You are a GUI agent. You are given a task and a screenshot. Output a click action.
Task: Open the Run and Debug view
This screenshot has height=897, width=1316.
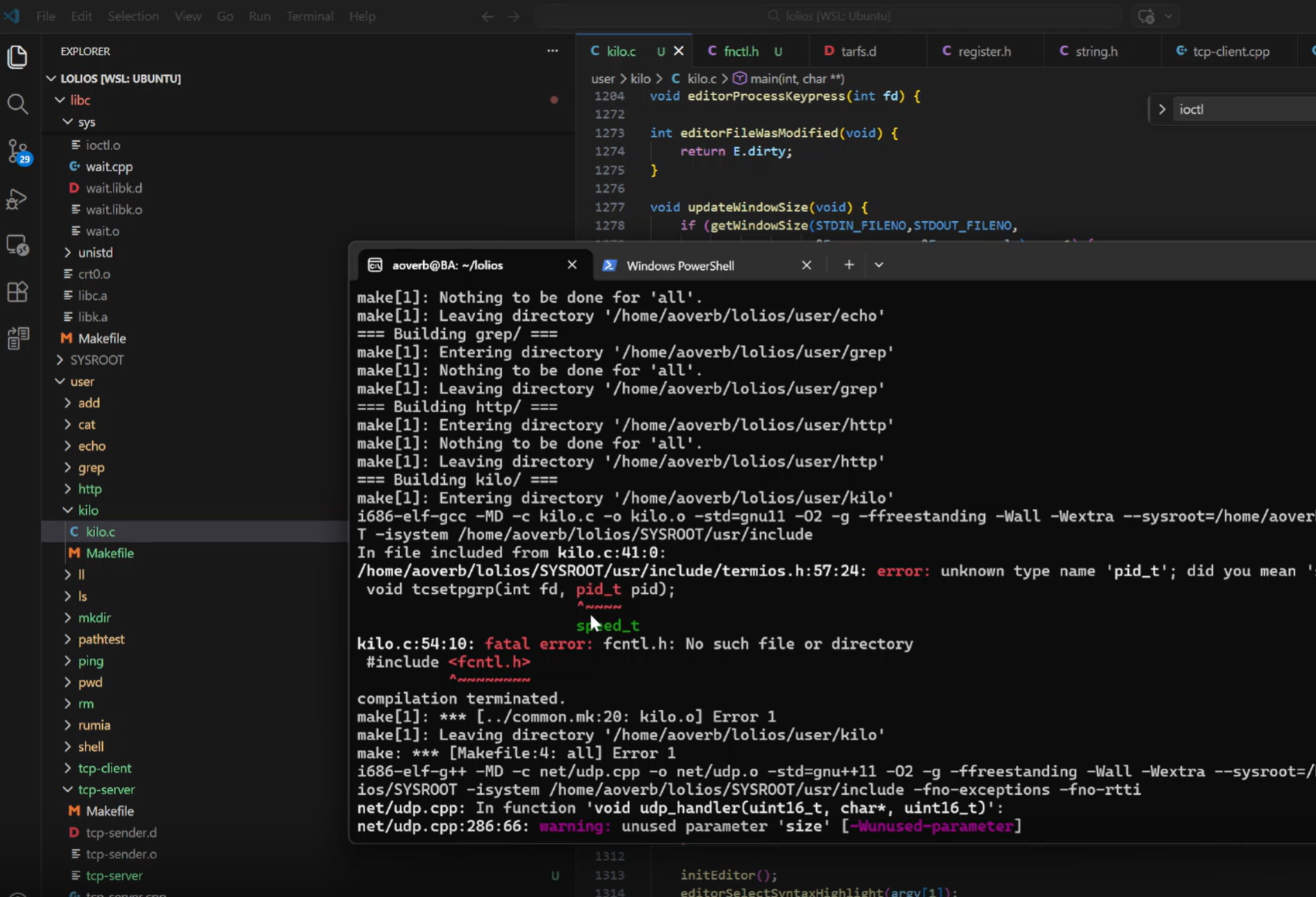(x=17, y=199)
